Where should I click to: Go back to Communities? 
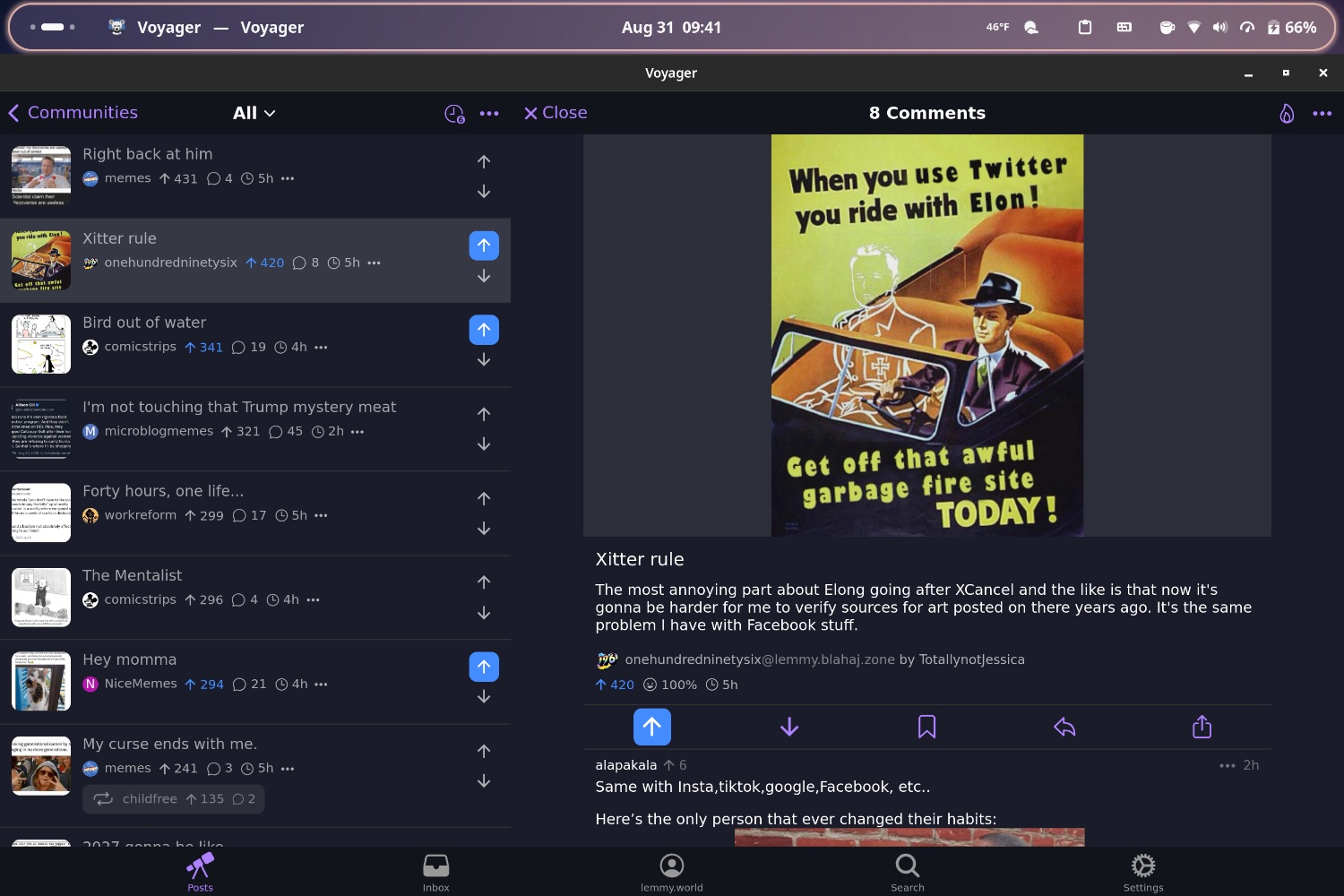73,113
